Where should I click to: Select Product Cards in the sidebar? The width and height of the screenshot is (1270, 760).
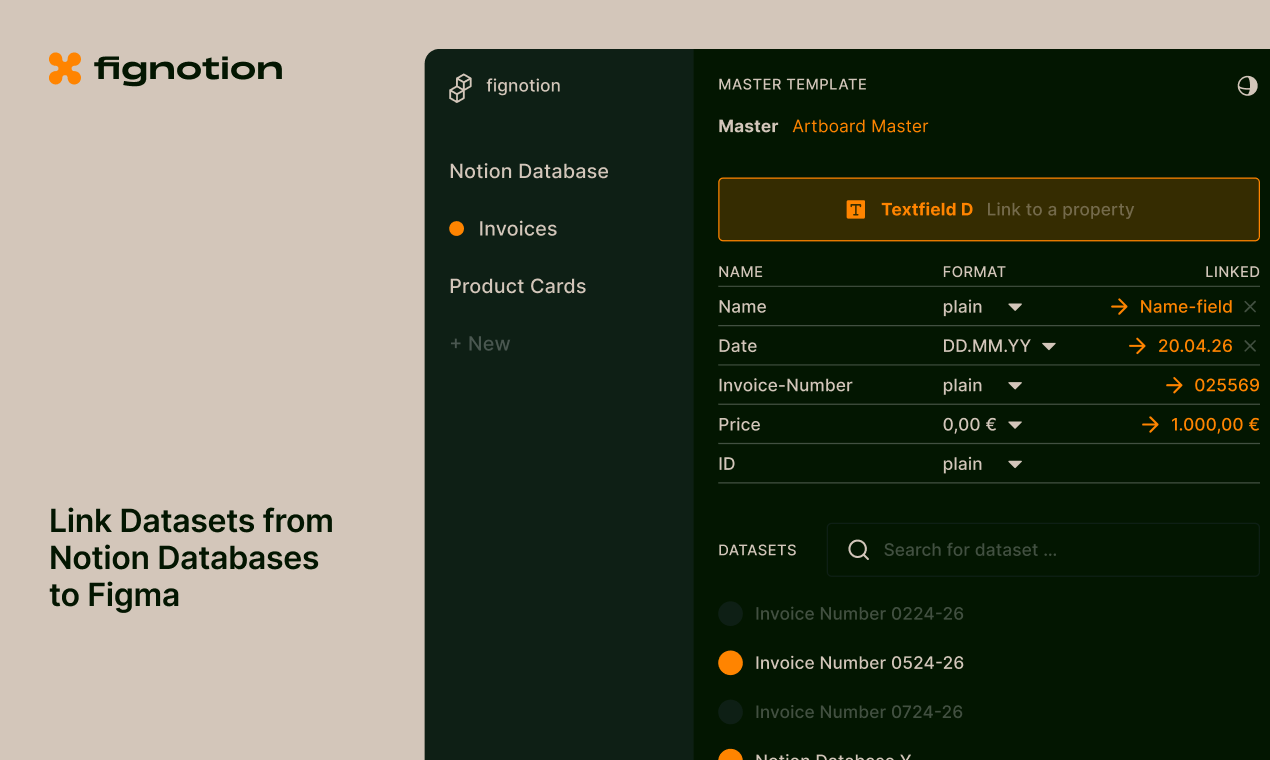pyautogui.click(x=518, y=286)
